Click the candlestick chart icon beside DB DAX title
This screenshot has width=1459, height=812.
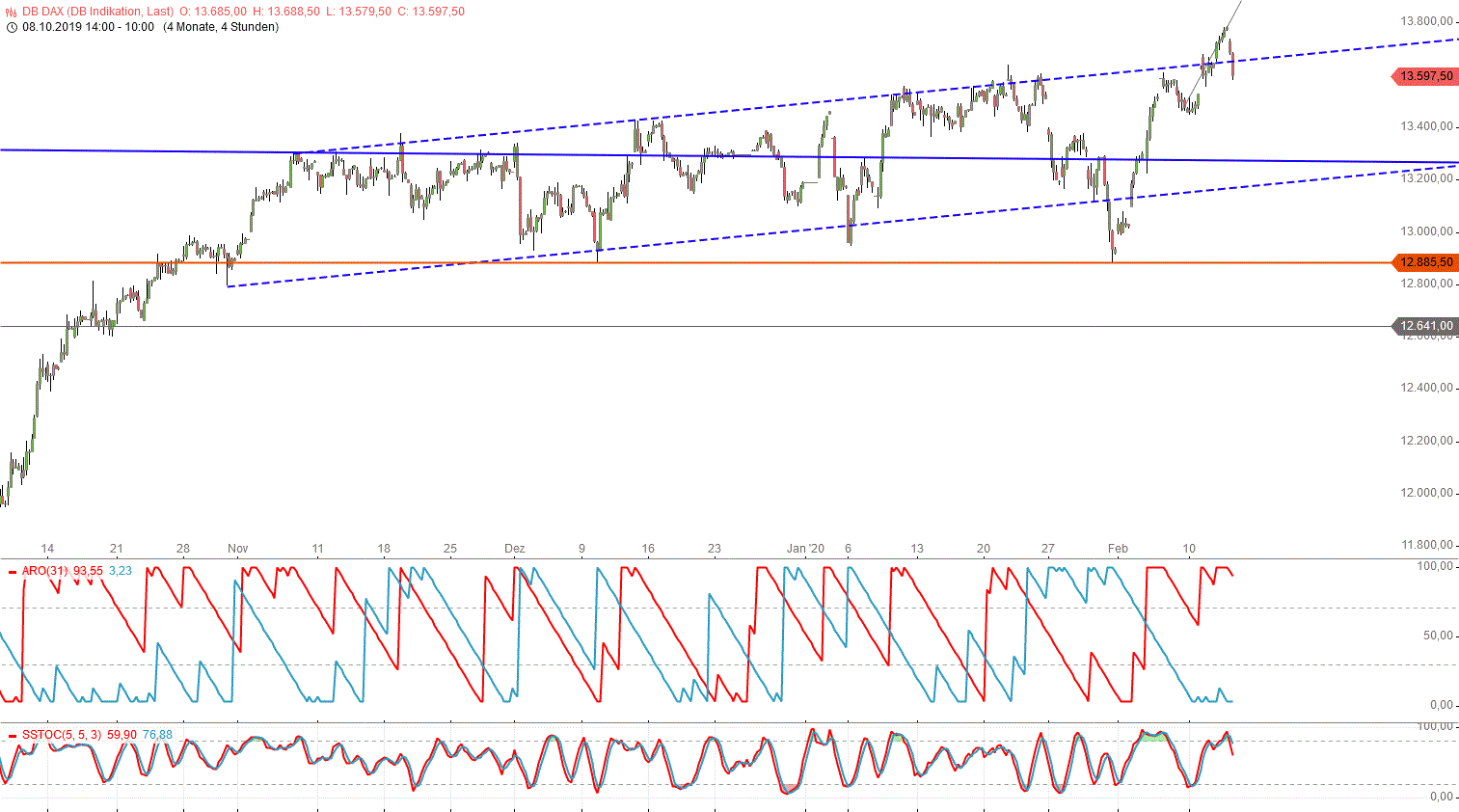[x=12, y=12]
